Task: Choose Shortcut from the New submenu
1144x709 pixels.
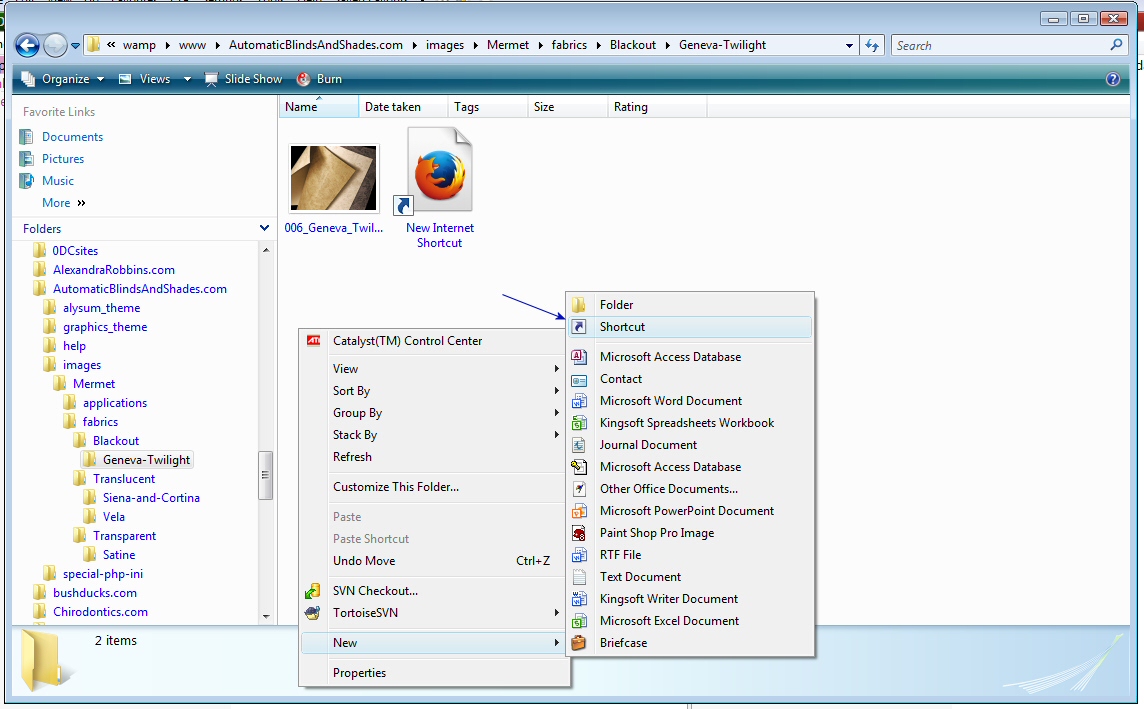Action: (x=622, y=327)
